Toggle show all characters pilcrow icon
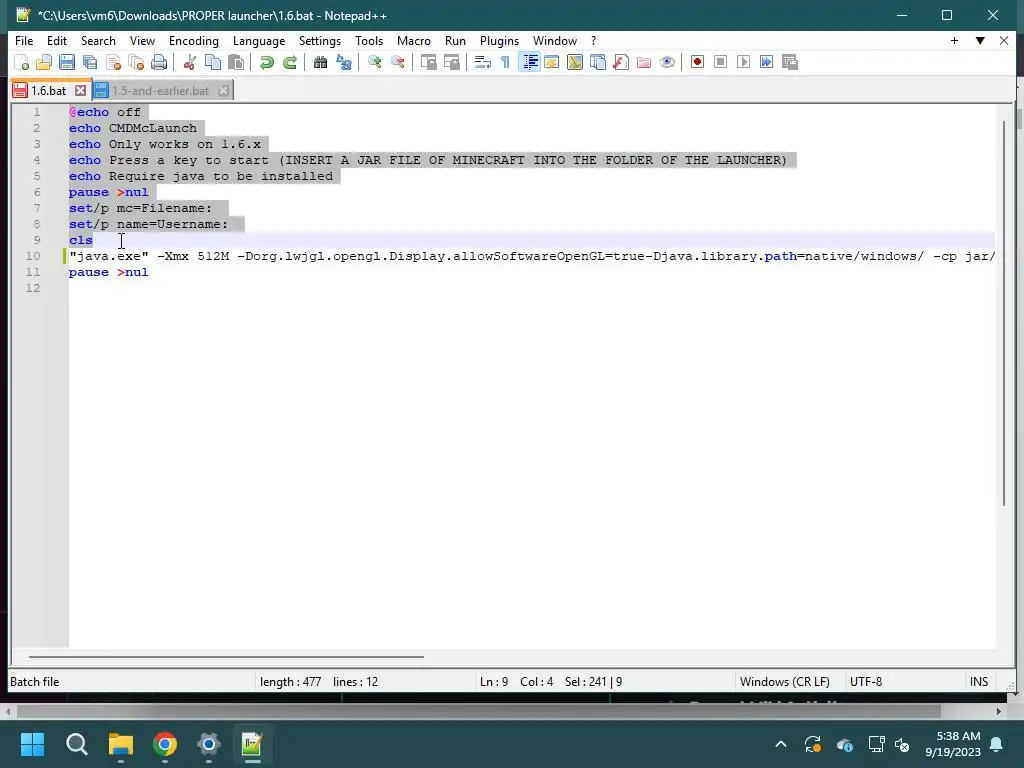The image size is (1024, 768). [505, 62]
